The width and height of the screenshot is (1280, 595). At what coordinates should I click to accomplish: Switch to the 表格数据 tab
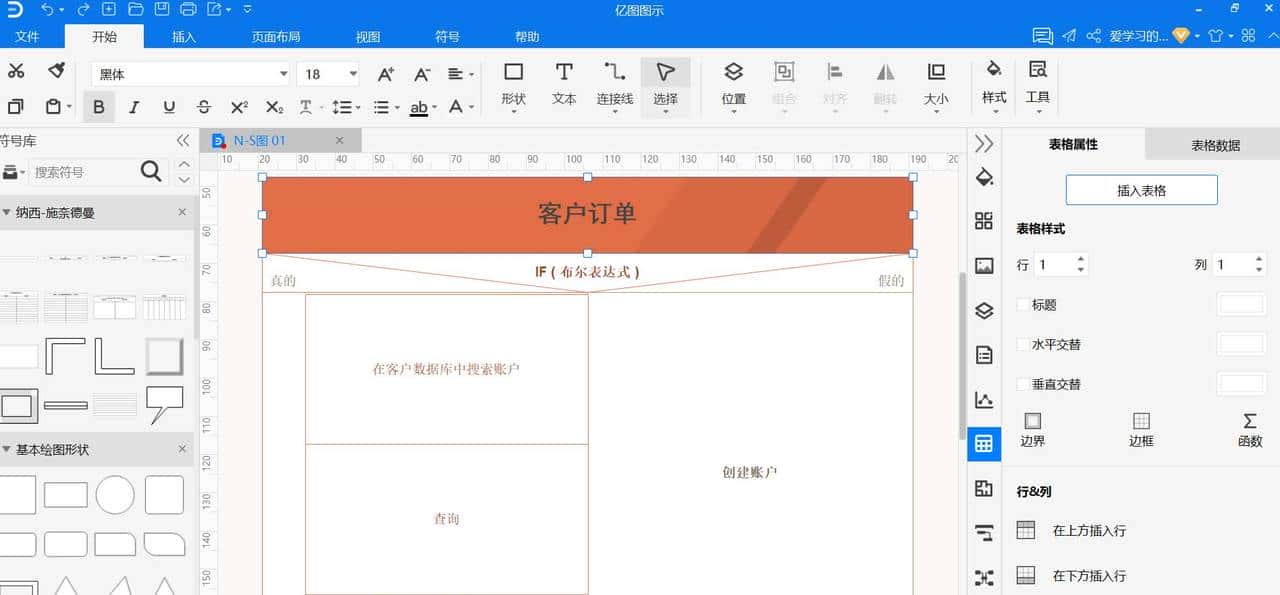(1214, 144)
